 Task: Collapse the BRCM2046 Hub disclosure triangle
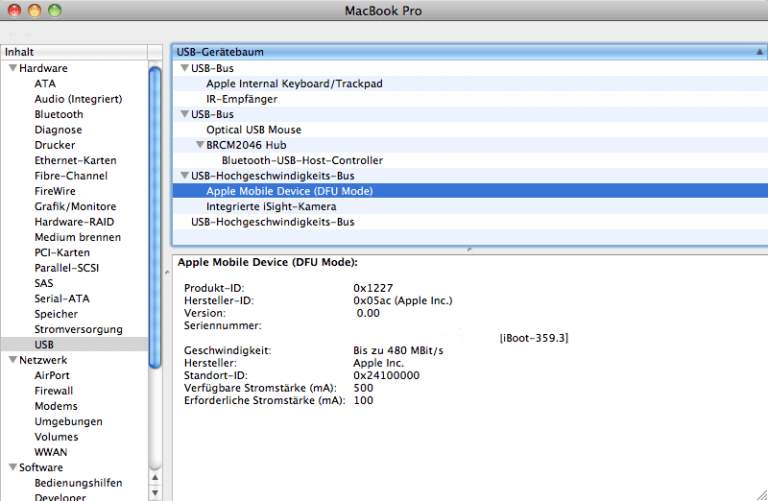[x=200, y=145]
